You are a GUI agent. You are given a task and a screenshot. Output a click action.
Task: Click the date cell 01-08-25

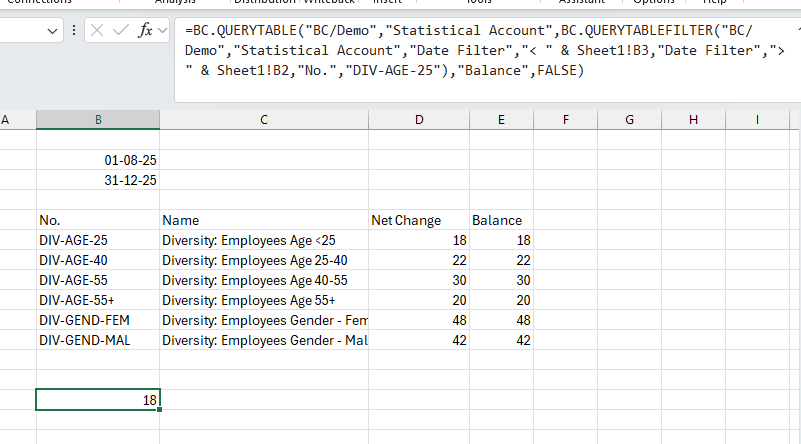click(x=98, y=160)
